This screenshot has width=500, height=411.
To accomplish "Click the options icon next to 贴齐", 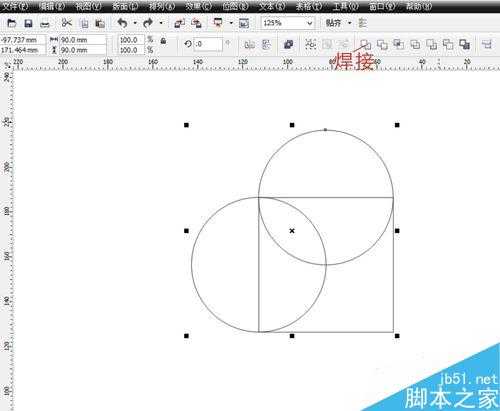I will 362,23.
